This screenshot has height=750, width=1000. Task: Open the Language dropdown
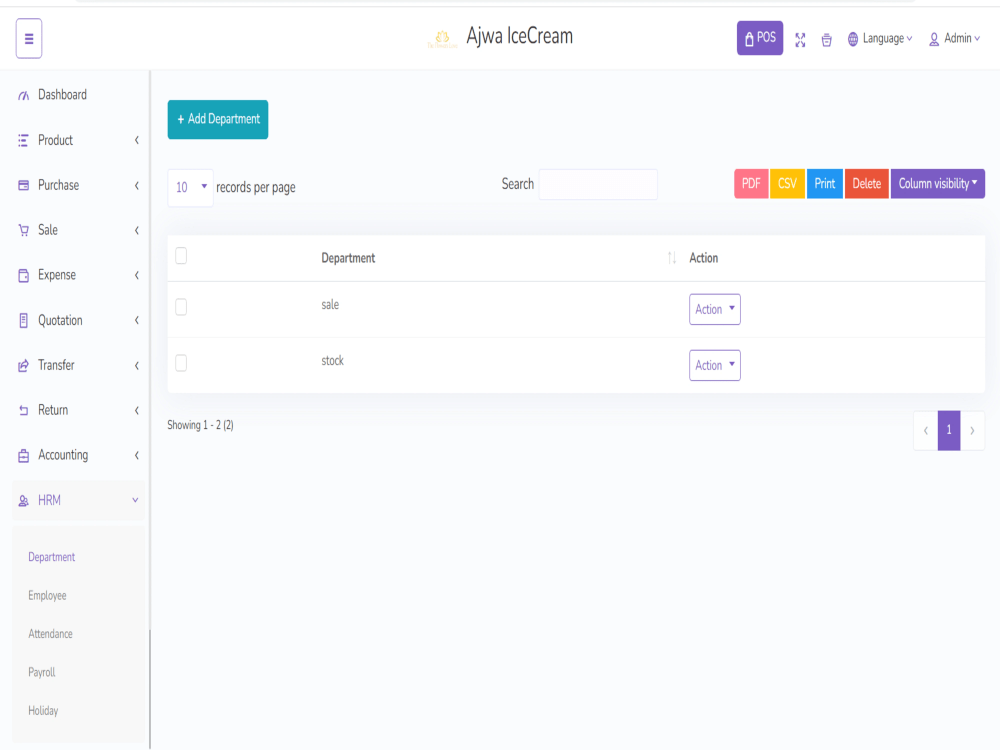881,39
